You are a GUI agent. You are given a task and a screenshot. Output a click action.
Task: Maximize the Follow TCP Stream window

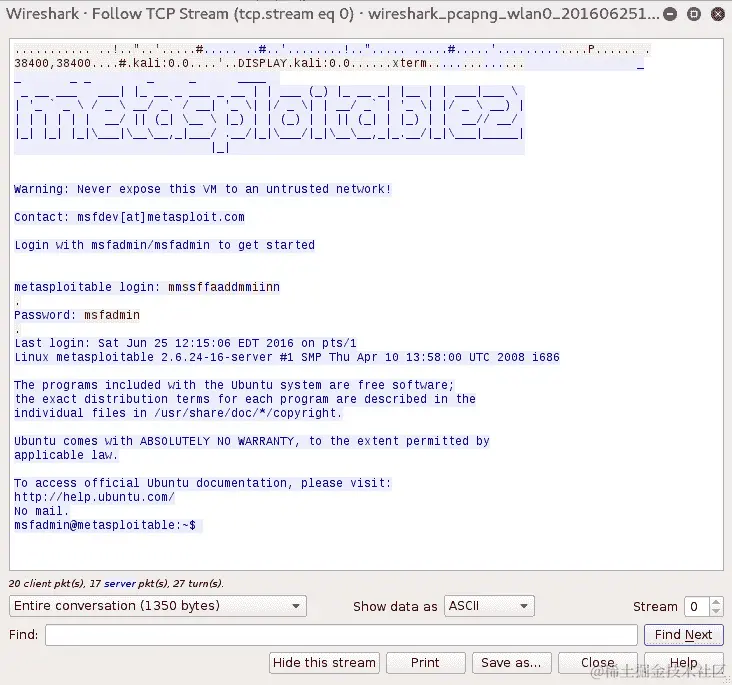[x=694, y=14]
